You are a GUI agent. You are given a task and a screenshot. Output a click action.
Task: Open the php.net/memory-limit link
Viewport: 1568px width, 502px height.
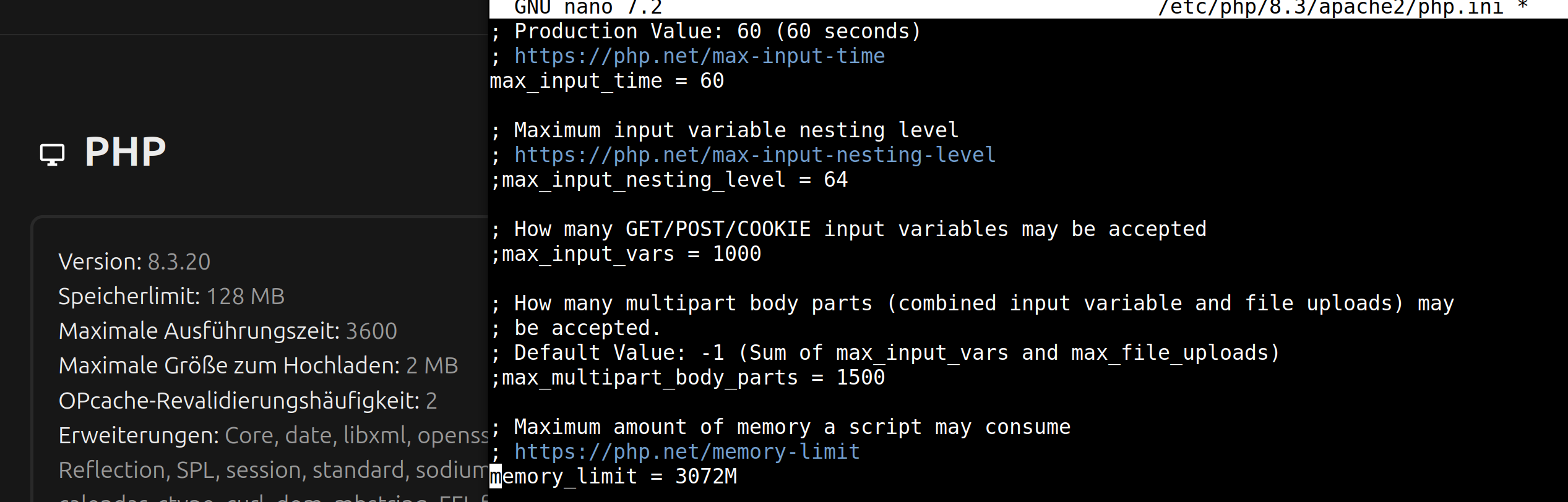click(687, 452)
